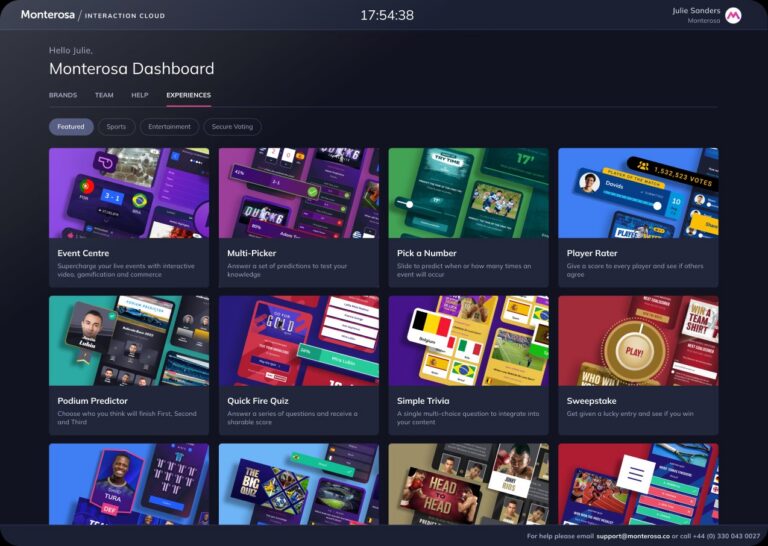Filter experiences by Secure Voting
Image resolution: width=768 pixels, height=546 pixels.
[x=232, y=127]
